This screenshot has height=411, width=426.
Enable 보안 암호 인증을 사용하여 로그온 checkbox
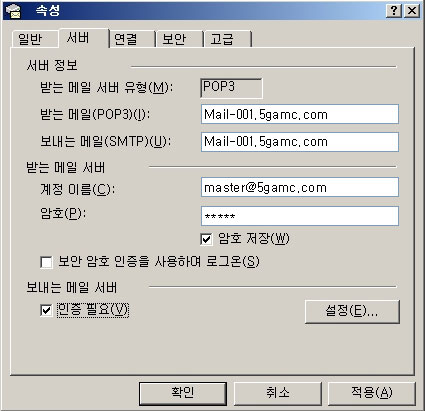click(x=46, y=262)
